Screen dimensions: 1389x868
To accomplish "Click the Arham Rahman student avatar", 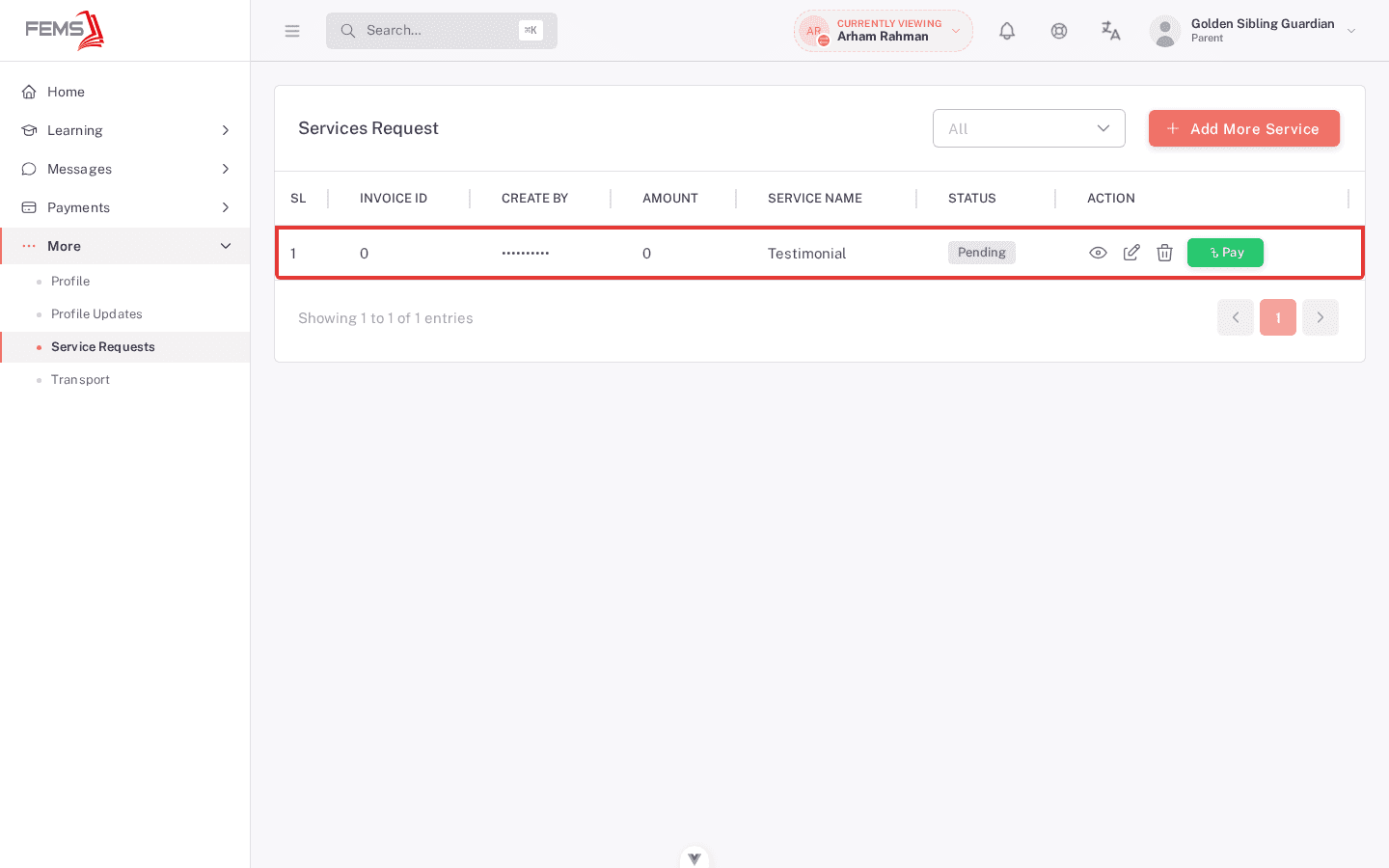I will tap(814, 31).
